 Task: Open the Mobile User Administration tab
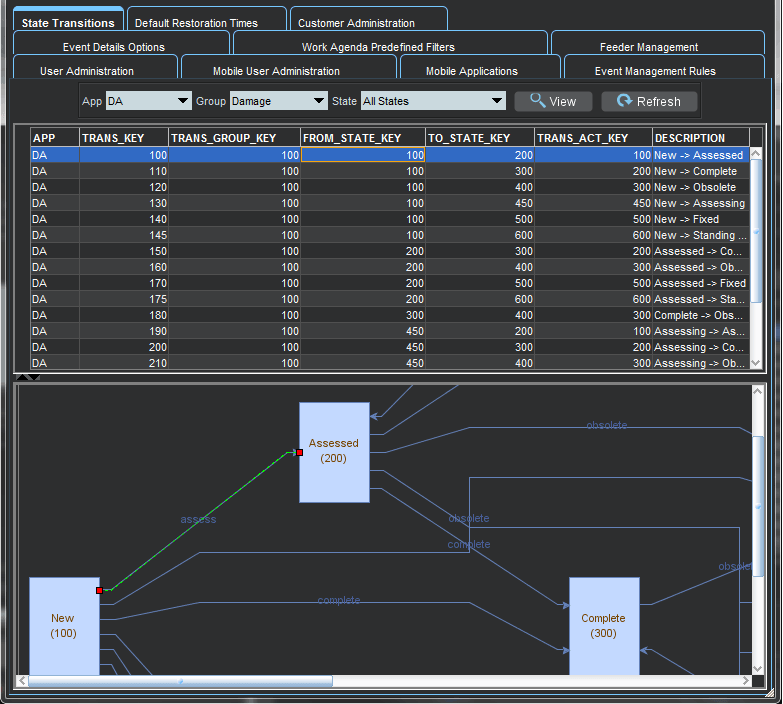pos(276,71)
